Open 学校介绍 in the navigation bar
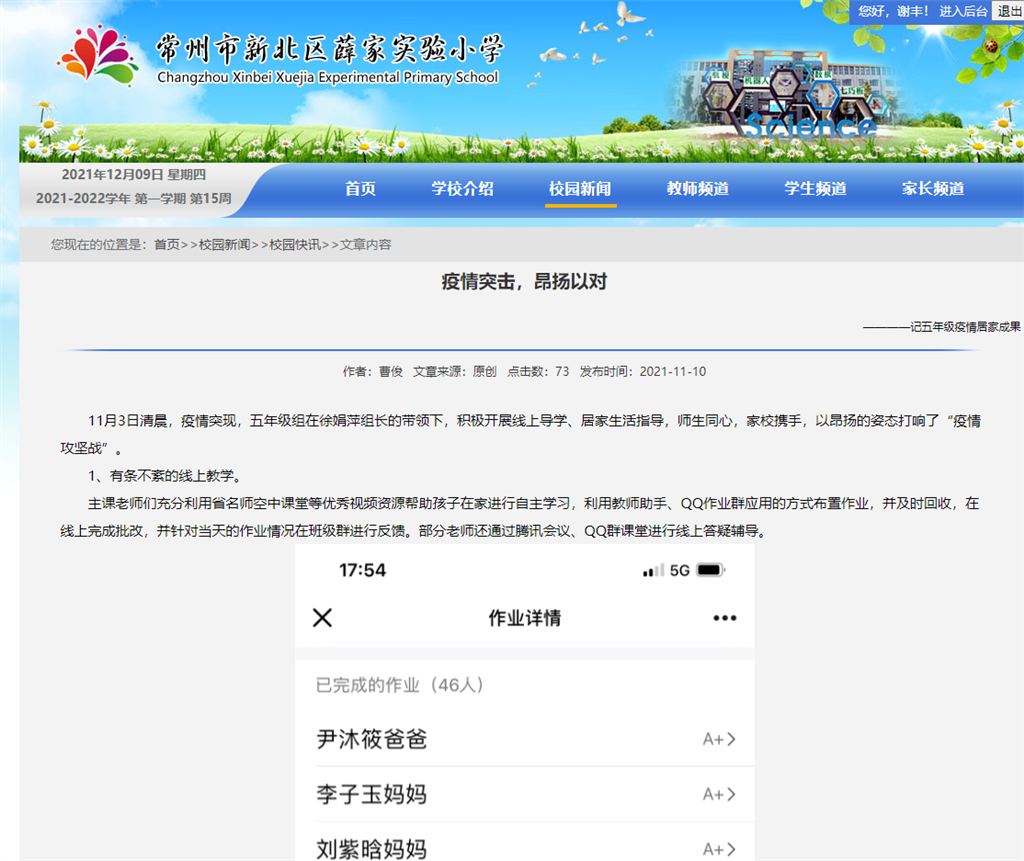The height and width of the screenshot is (861, 1024). pos(462,189)
